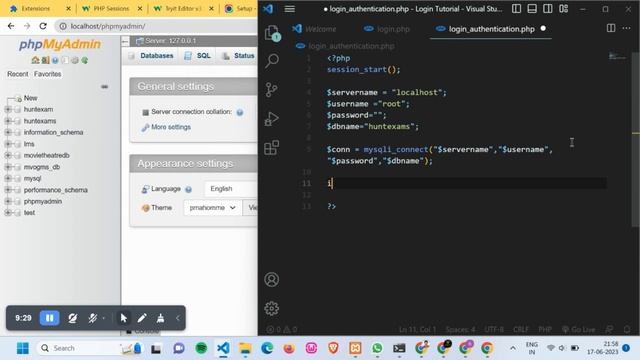Open the Language dropdown showing English
Screen dimensions: 640x360
(231, 189)
